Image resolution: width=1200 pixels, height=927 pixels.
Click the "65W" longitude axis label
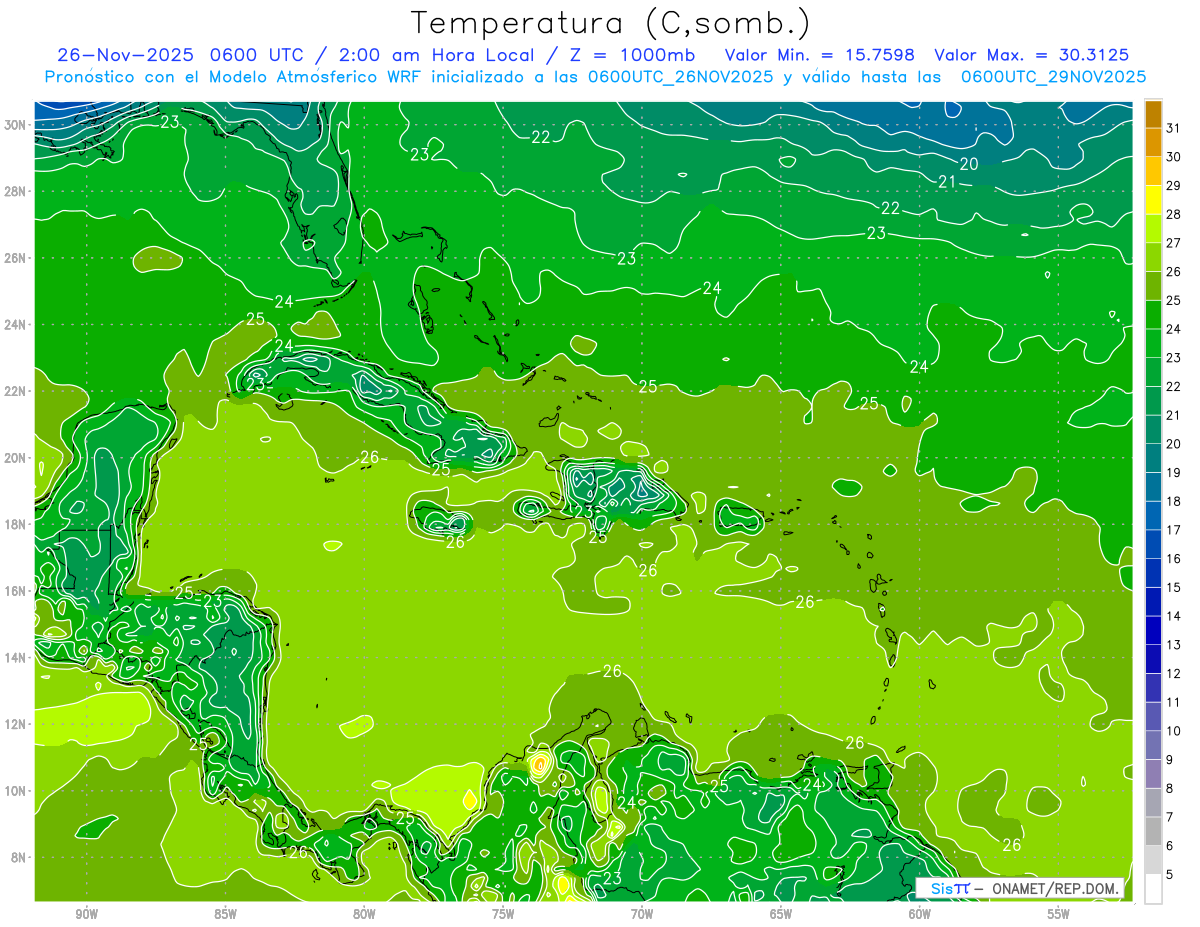coord(781,914)
